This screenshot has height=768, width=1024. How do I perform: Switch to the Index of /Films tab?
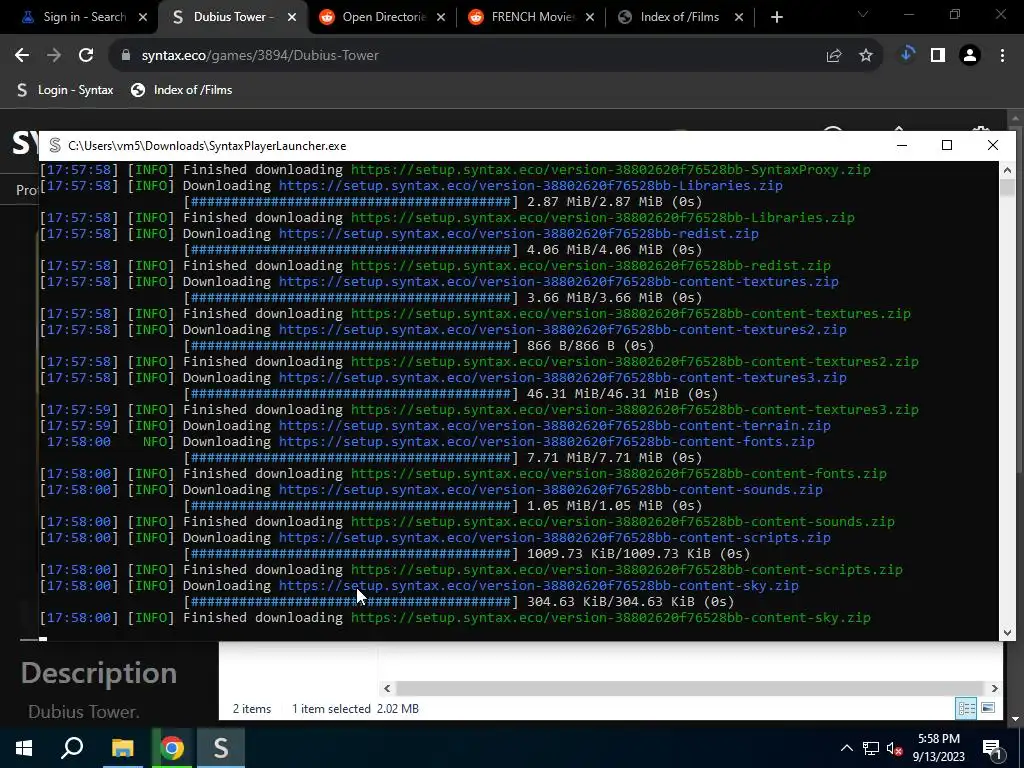click(679, 17)
